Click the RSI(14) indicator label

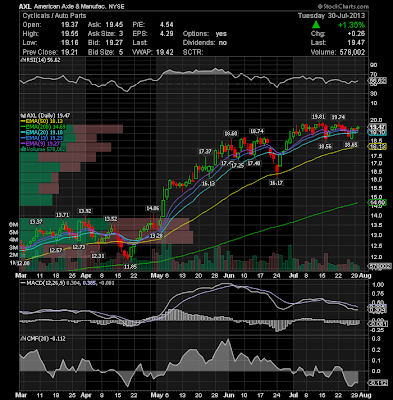pos(41,60)
